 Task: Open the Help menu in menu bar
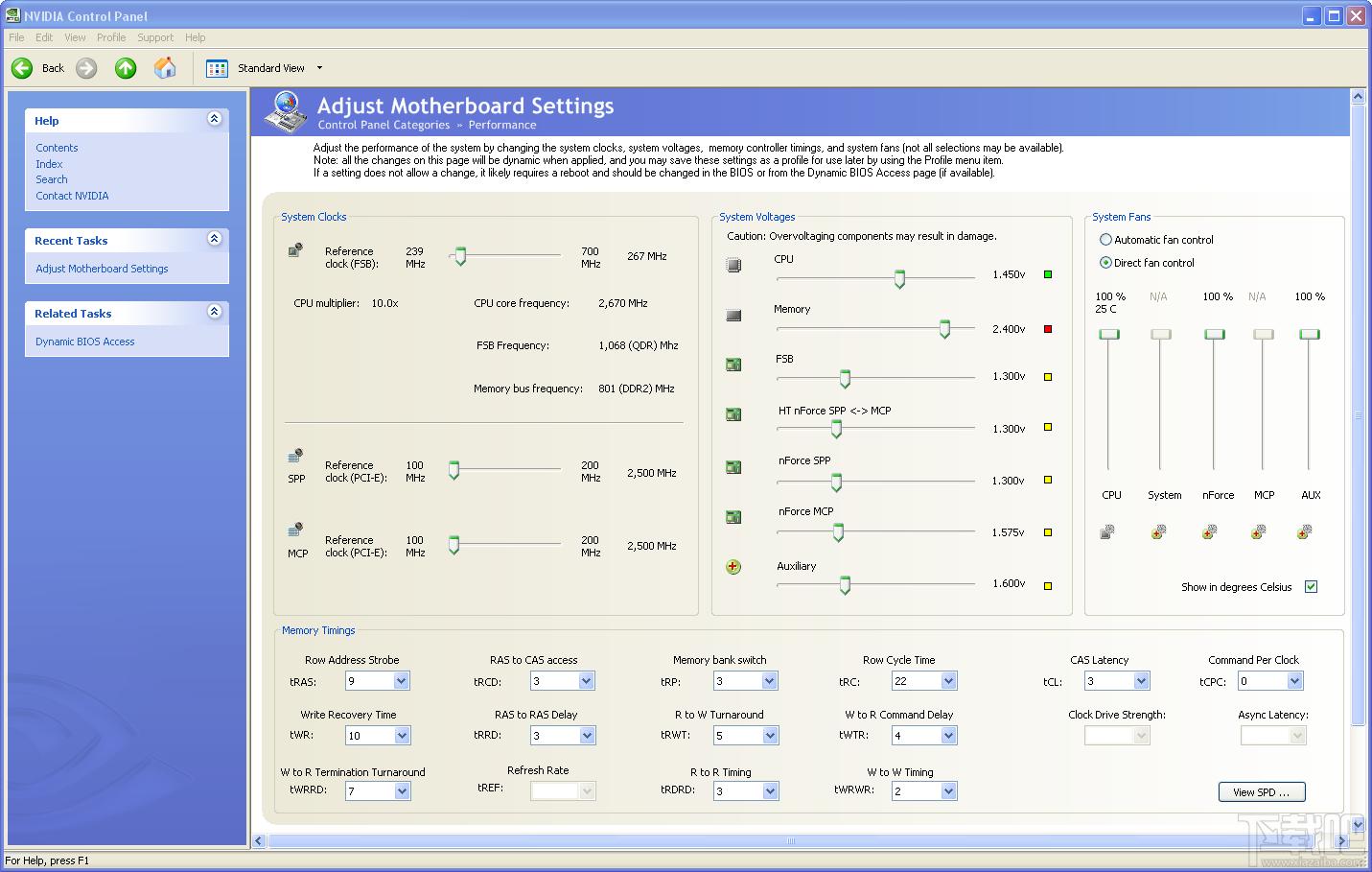(195, 37)
